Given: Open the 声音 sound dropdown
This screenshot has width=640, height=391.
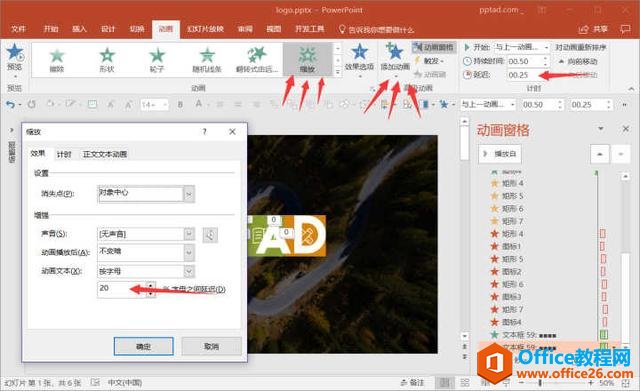Looking at the screenshot, I should click(189, 234).
